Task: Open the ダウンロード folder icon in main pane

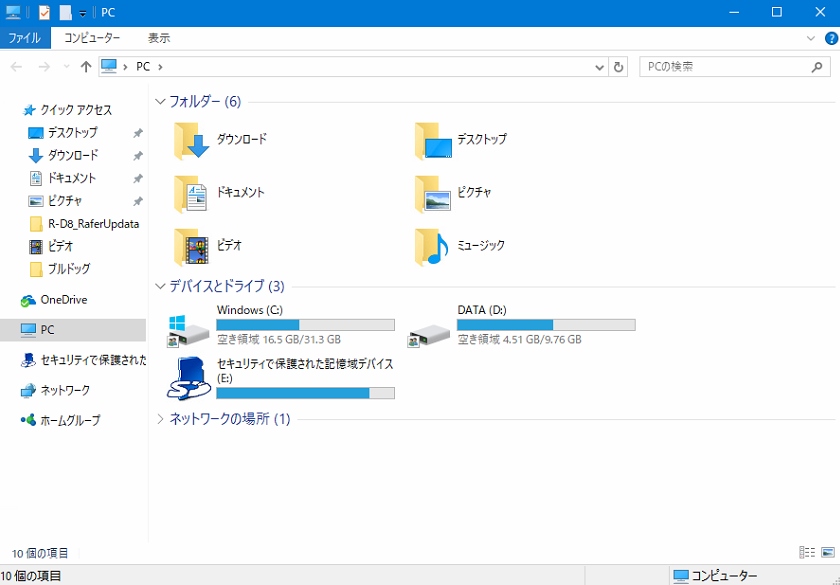Action: click(191, 141)
